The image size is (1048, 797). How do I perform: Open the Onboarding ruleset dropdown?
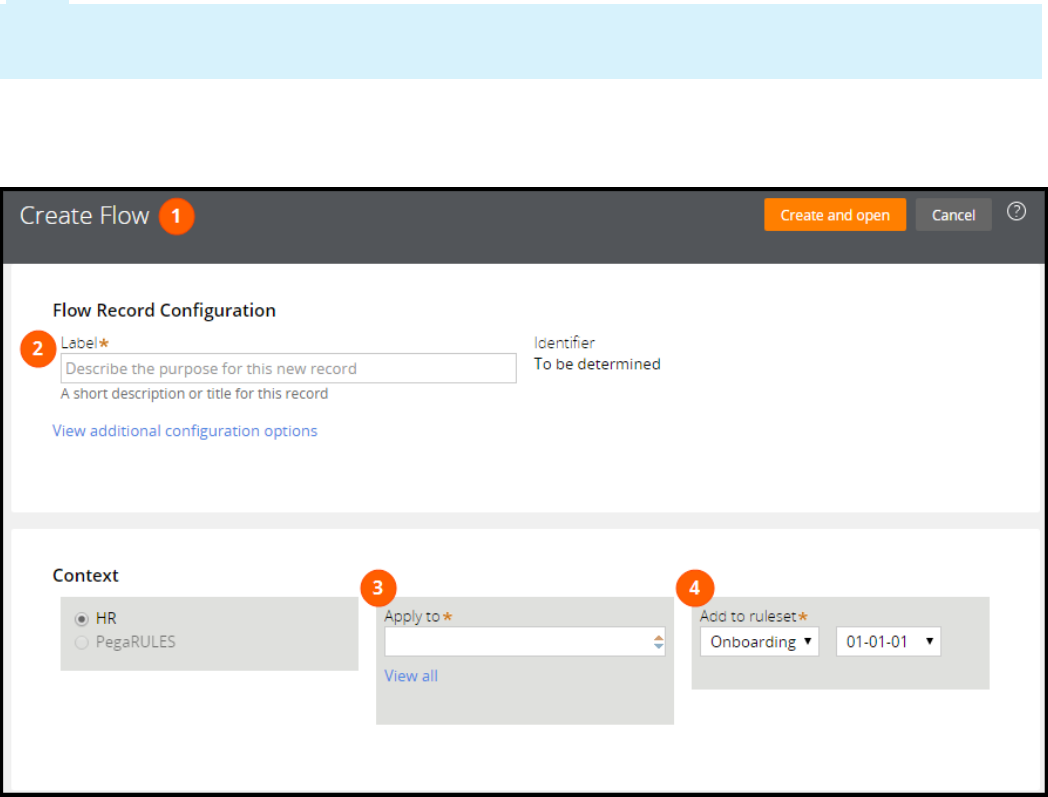pos(759,641)
